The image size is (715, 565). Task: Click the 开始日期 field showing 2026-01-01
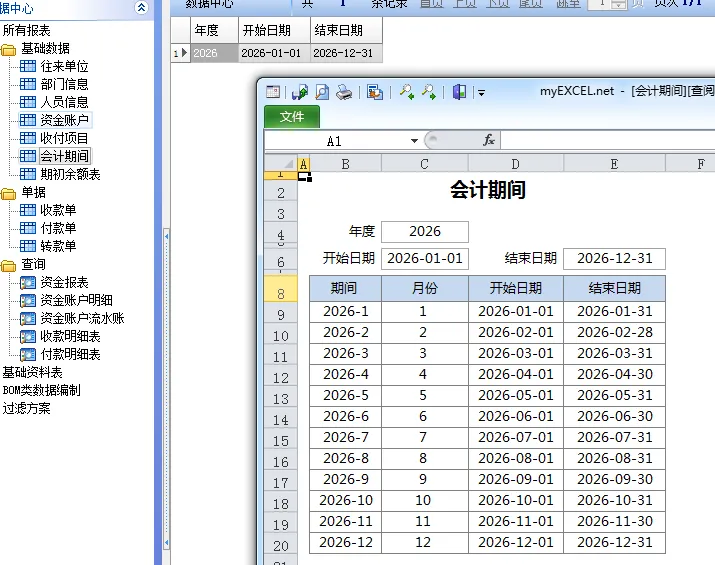[425, 259]
